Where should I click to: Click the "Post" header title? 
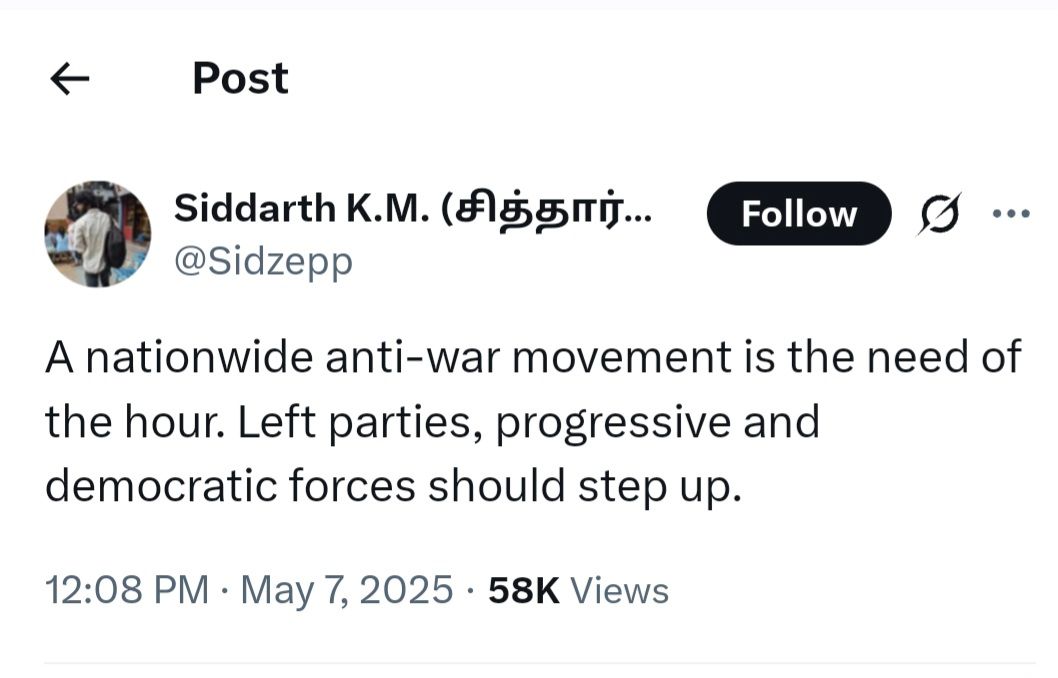(240, 78)
